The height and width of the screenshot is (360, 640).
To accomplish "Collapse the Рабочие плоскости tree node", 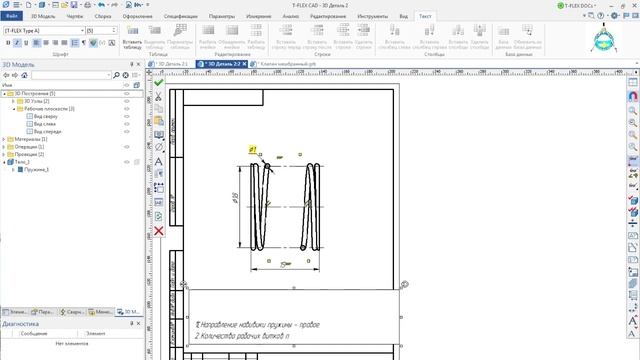I will [13, 109].
